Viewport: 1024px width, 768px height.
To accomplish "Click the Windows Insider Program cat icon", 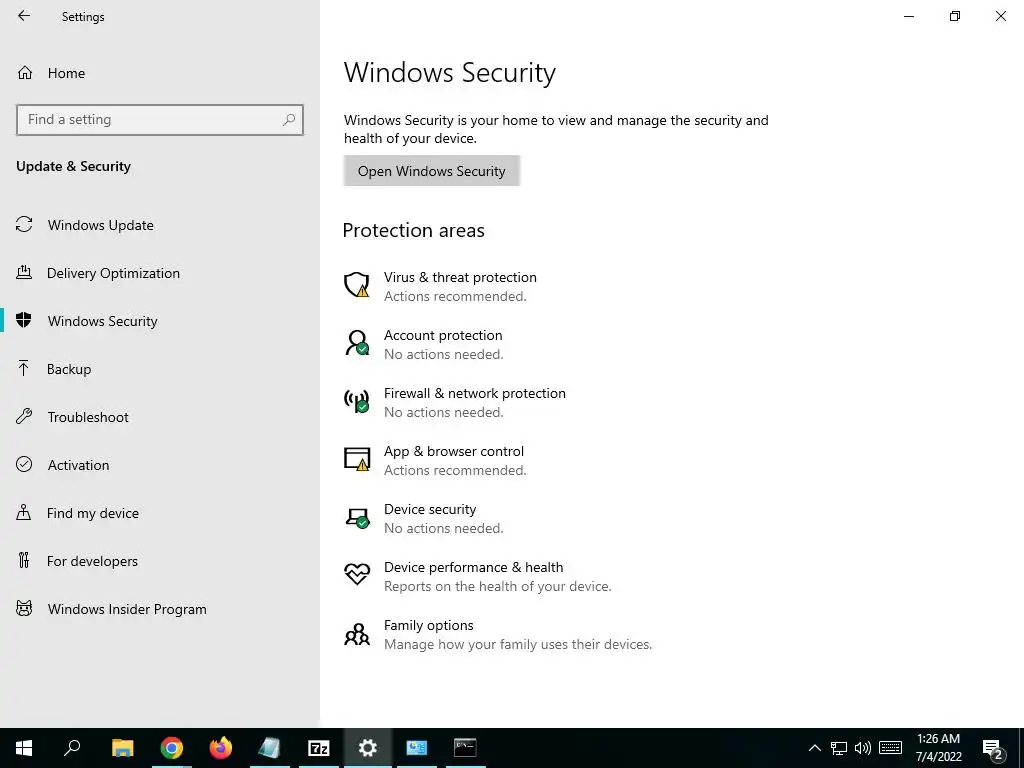I will pos(24,609).
